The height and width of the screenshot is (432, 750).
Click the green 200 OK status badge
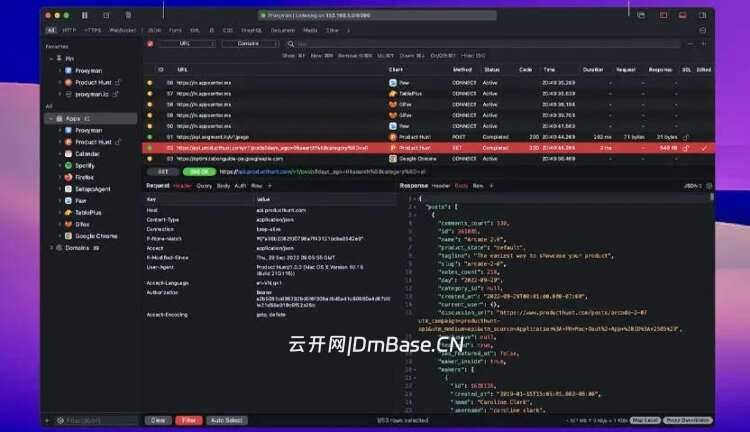coord(199,172)
